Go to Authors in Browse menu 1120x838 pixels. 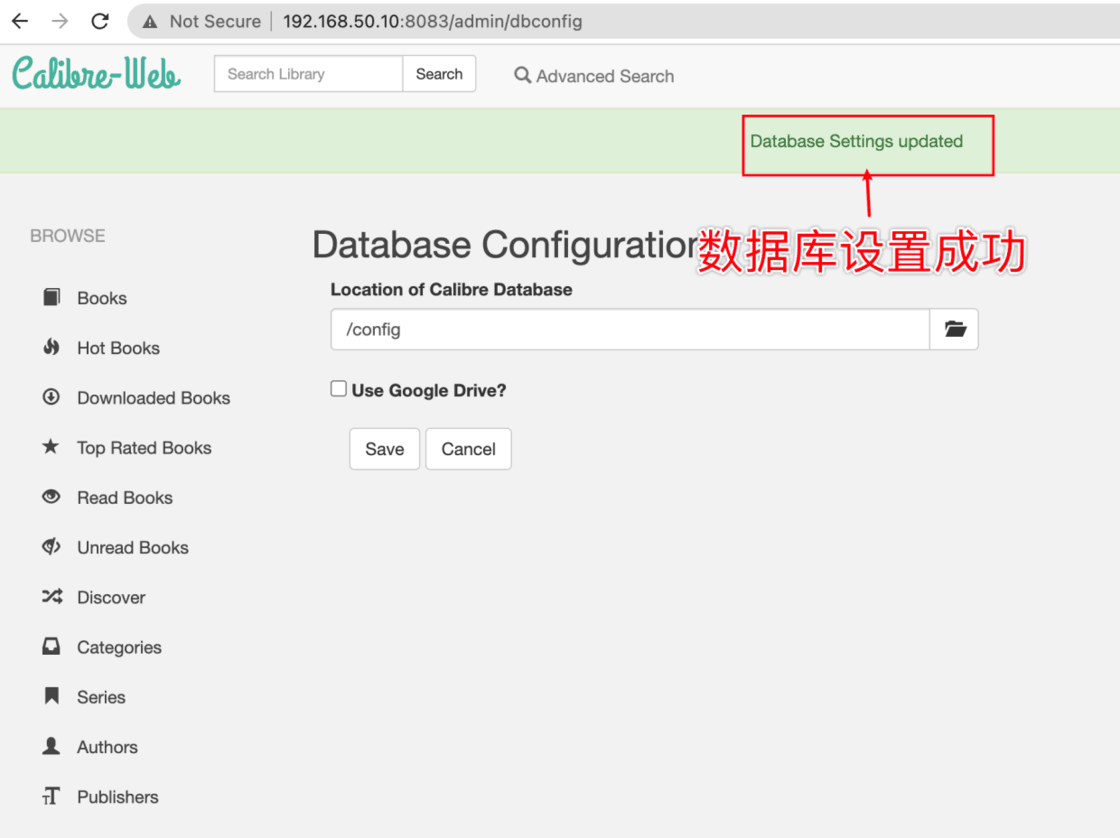click(x=107, y=747)
